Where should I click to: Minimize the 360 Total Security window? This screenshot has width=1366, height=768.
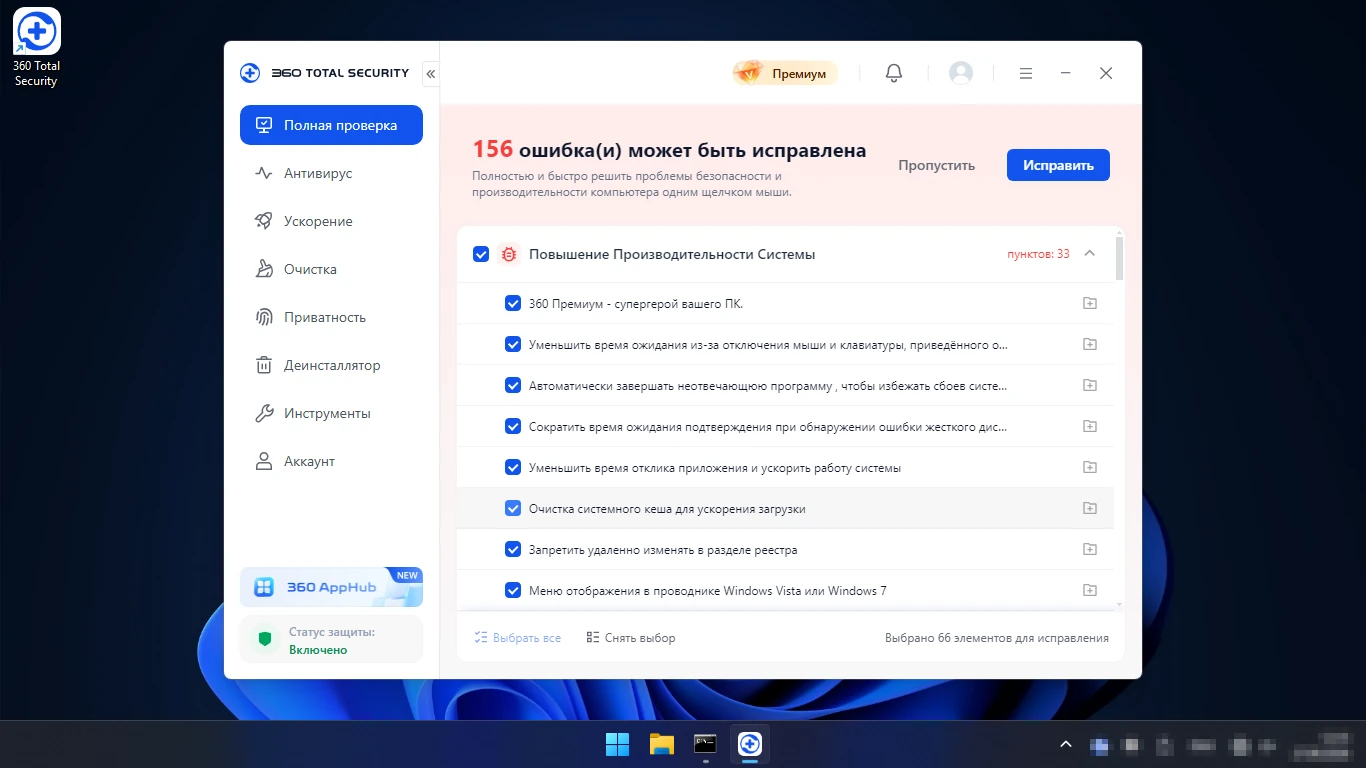click(x=1066, y=73)
